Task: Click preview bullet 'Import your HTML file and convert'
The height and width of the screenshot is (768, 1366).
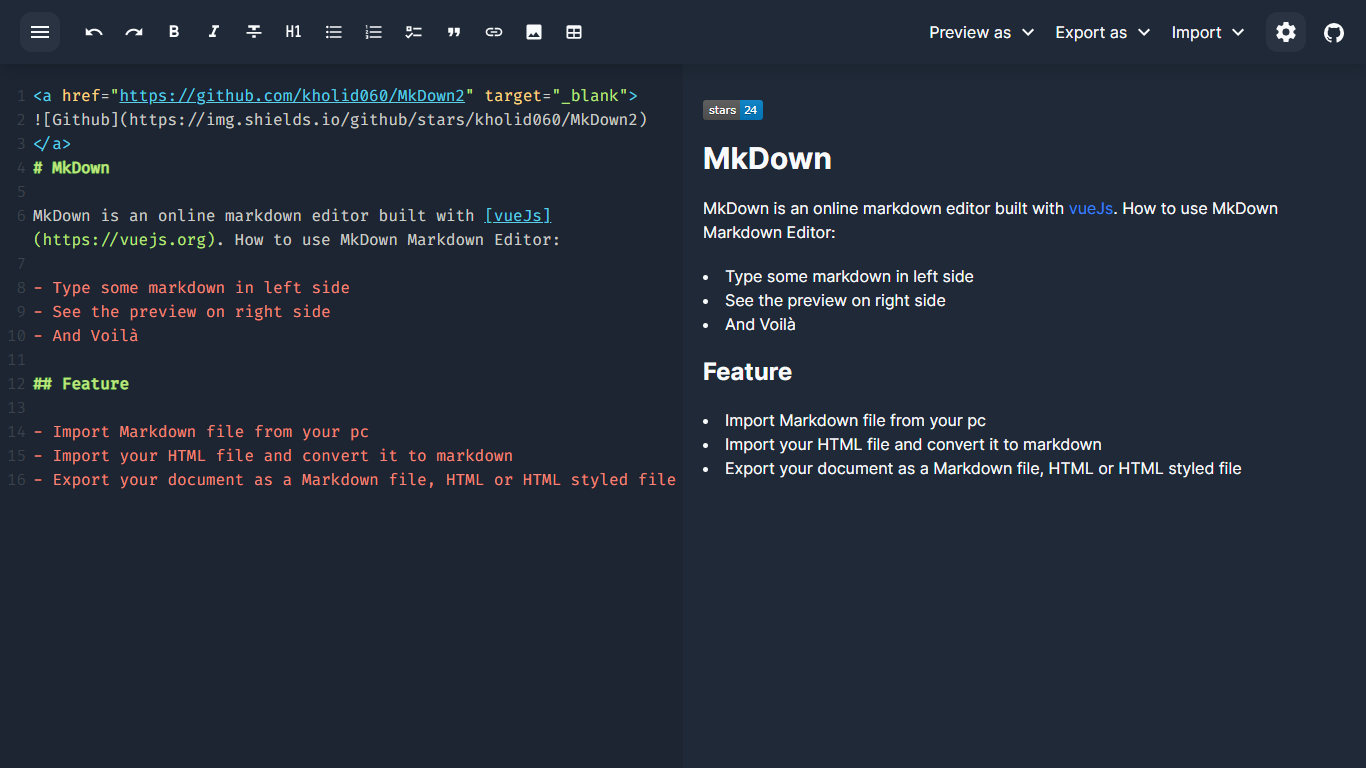Action: click(x=913, y=444)
